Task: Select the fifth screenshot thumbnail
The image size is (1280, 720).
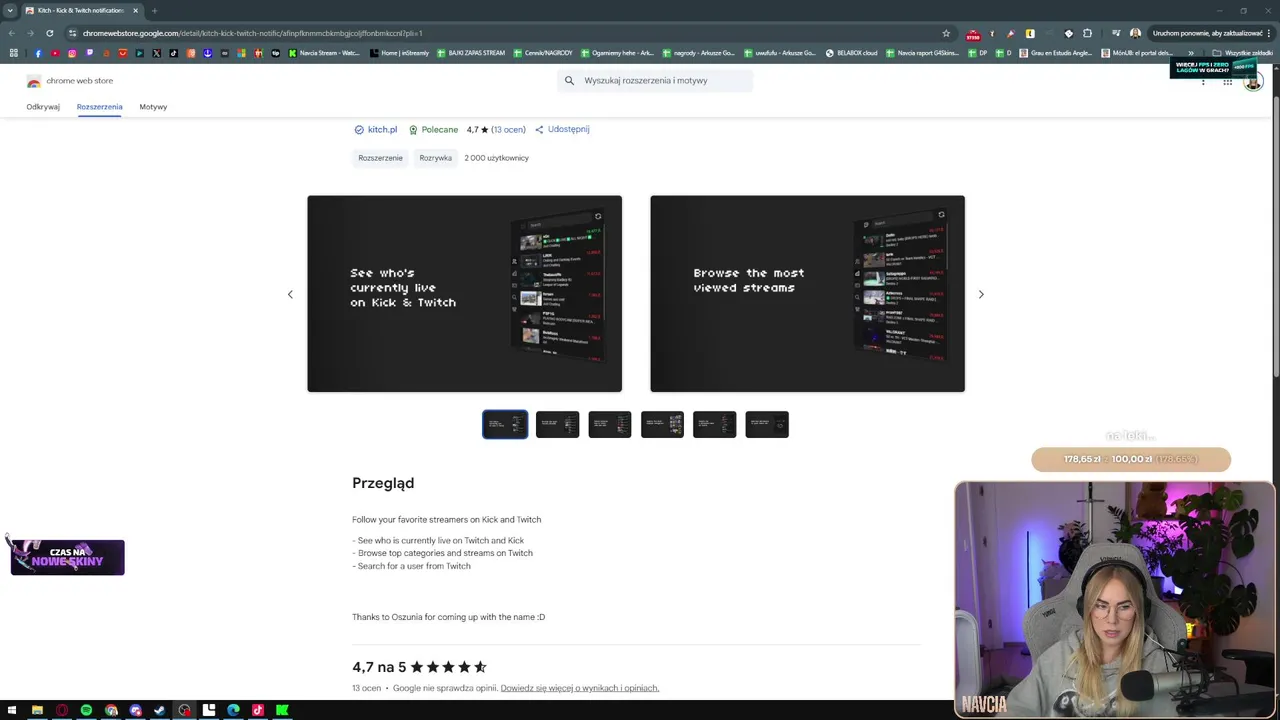Action: tap(715, 424)
